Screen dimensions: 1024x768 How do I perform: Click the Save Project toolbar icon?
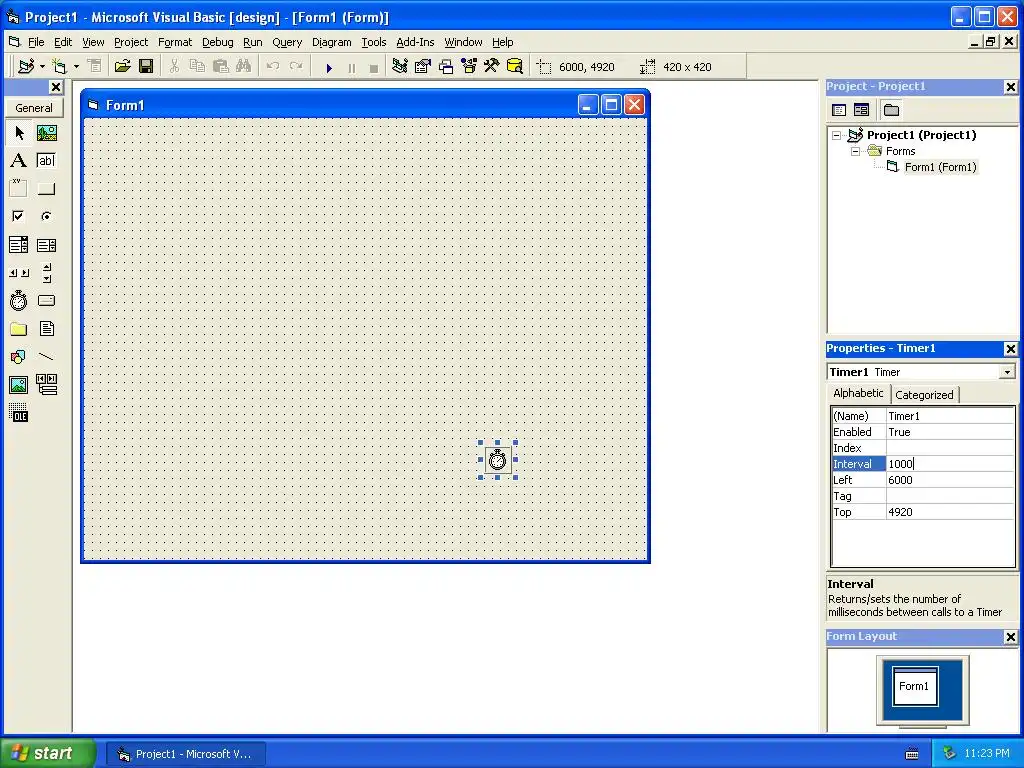146,67
